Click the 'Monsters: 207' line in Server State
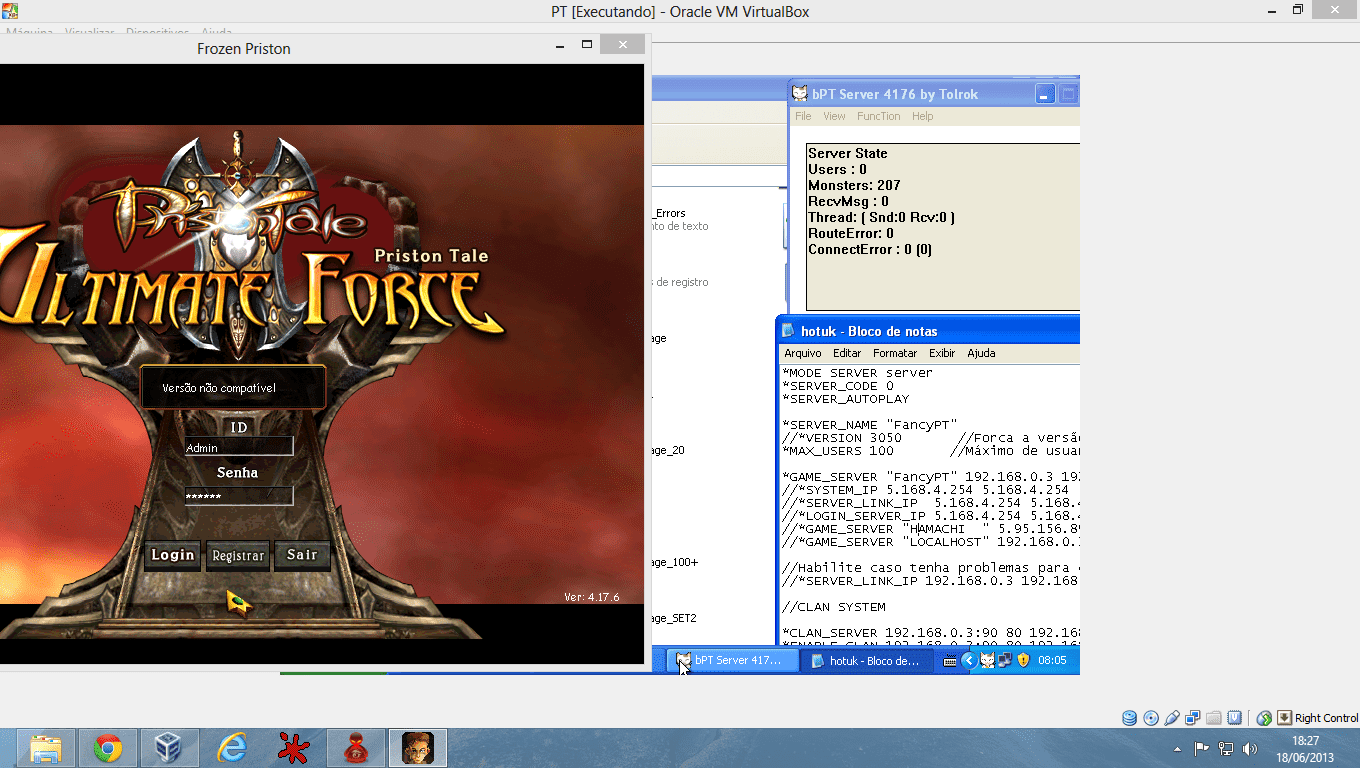 [x=854, y=185]
